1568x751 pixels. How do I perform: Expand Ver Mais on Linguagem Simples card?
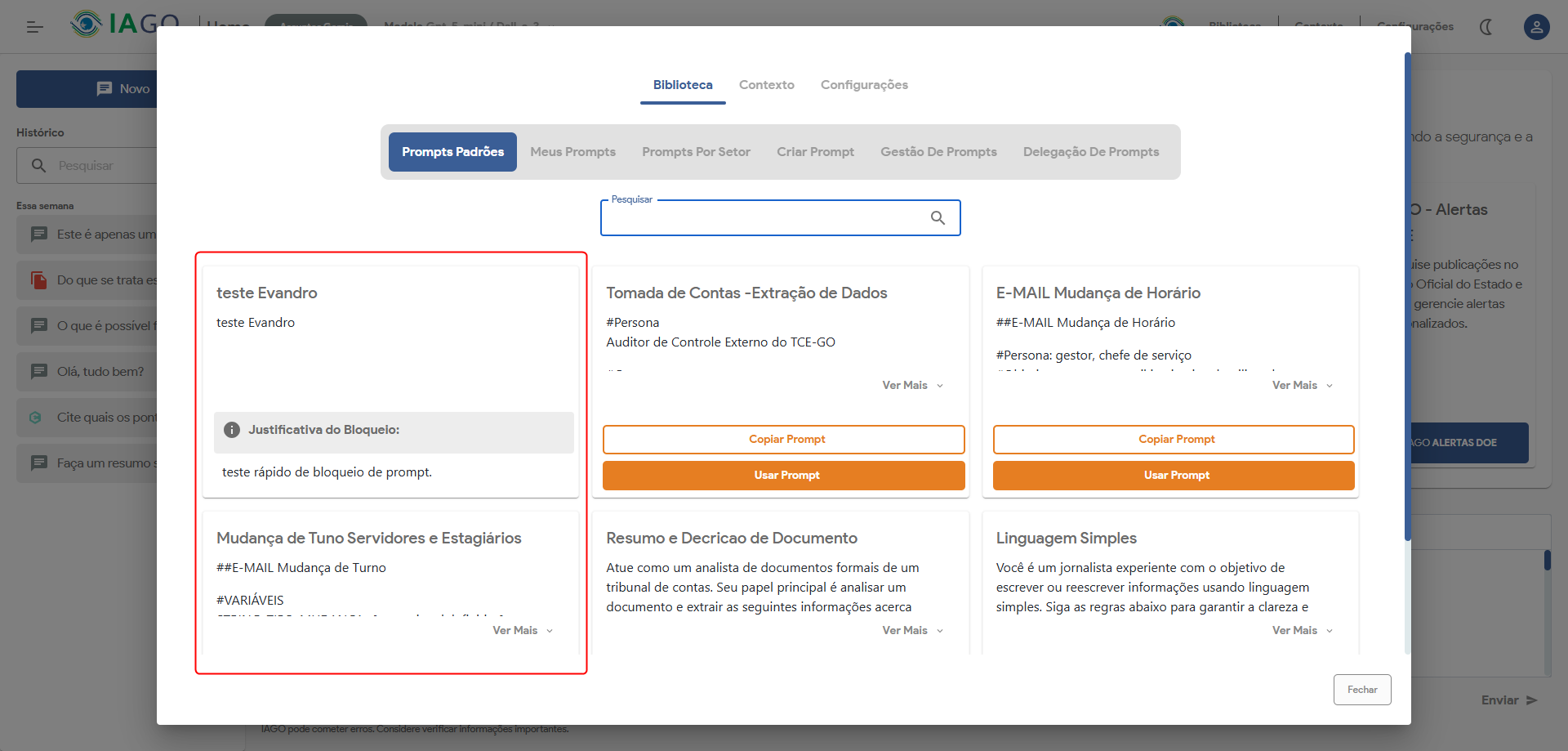tap(1302, 631)
